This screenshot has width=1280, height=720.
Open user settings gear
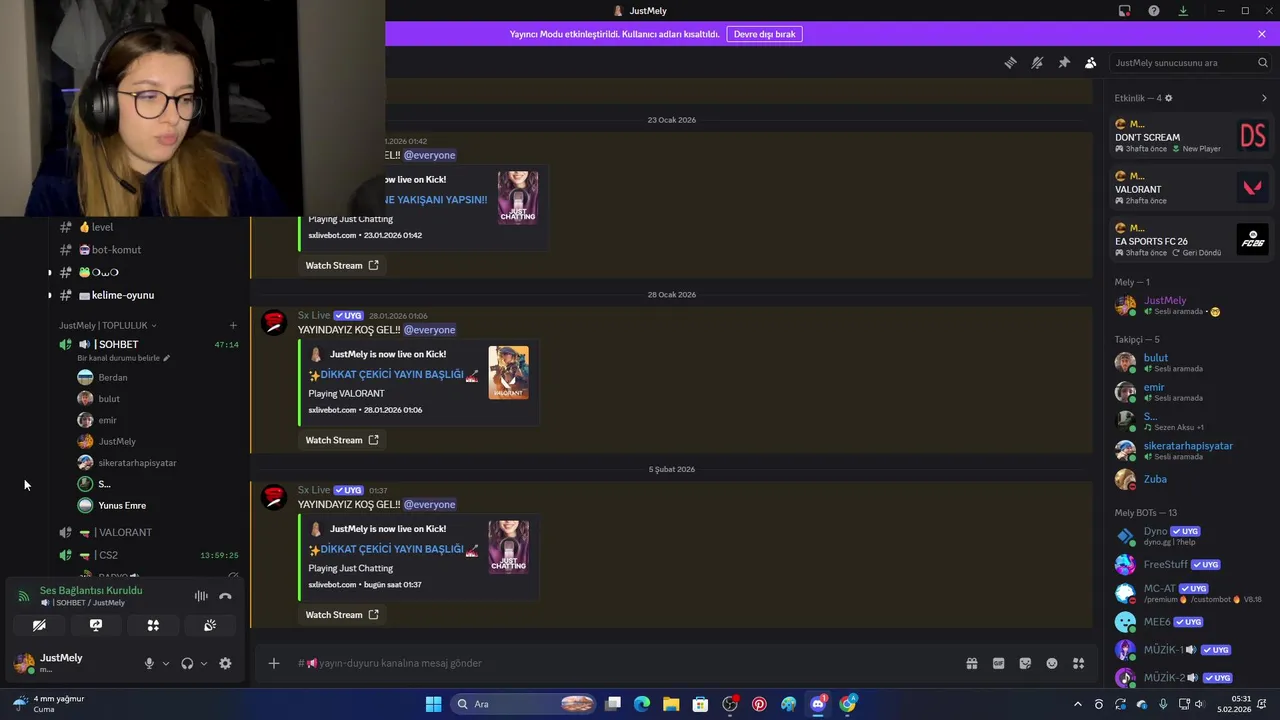point(225,663)
